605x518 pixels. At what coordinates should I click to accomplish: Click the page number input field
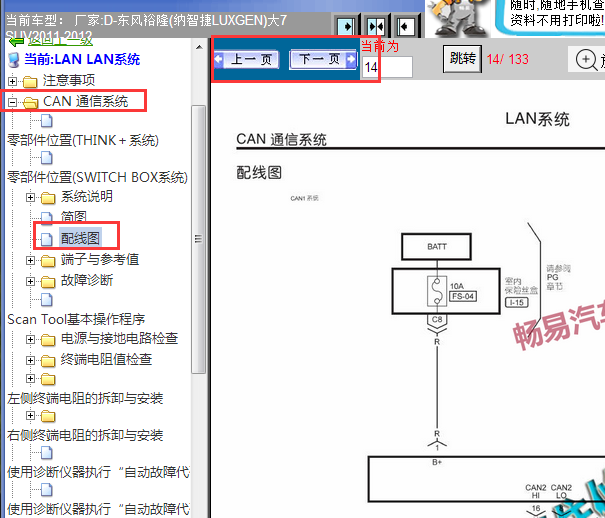(x=387, y=67)
